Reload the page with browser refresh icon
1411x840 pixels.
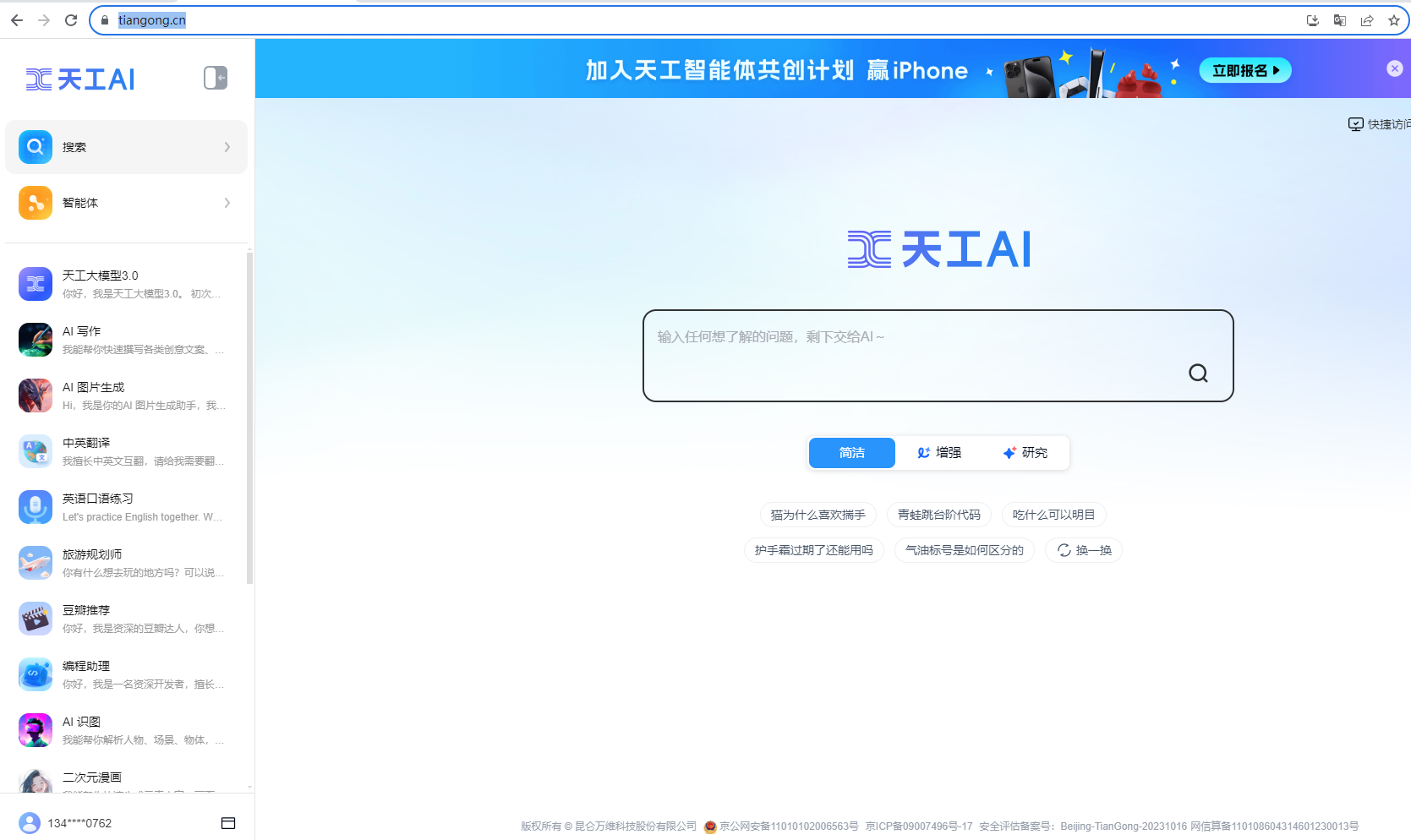pos(71,20)
